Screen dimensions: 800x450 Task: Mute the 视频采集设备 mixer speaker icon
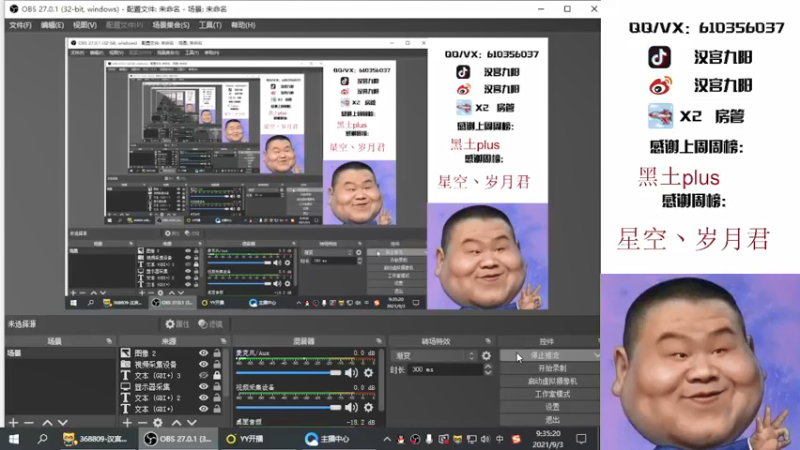[351, 407]
